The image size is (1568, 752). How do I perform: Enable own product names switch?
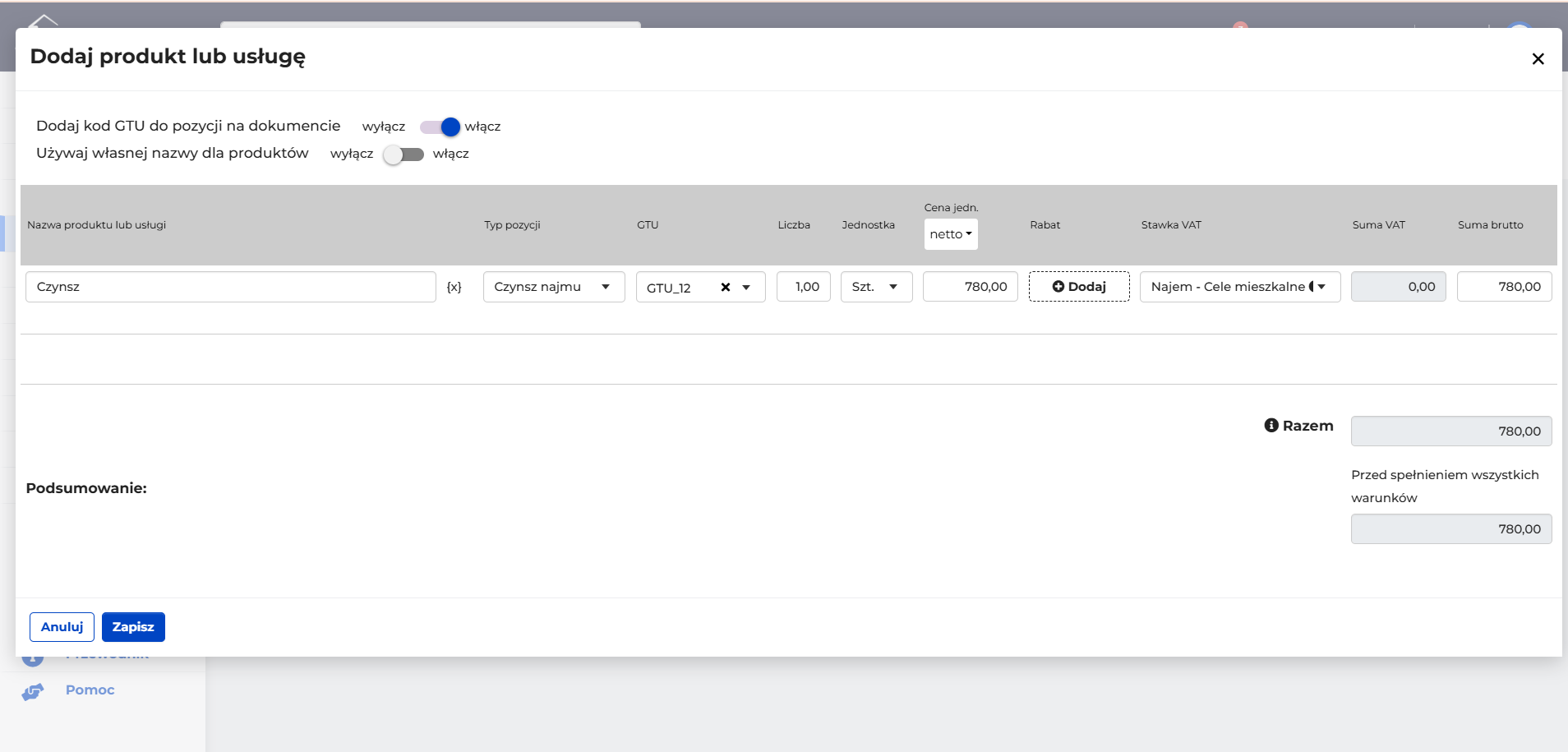coord(403,154)
